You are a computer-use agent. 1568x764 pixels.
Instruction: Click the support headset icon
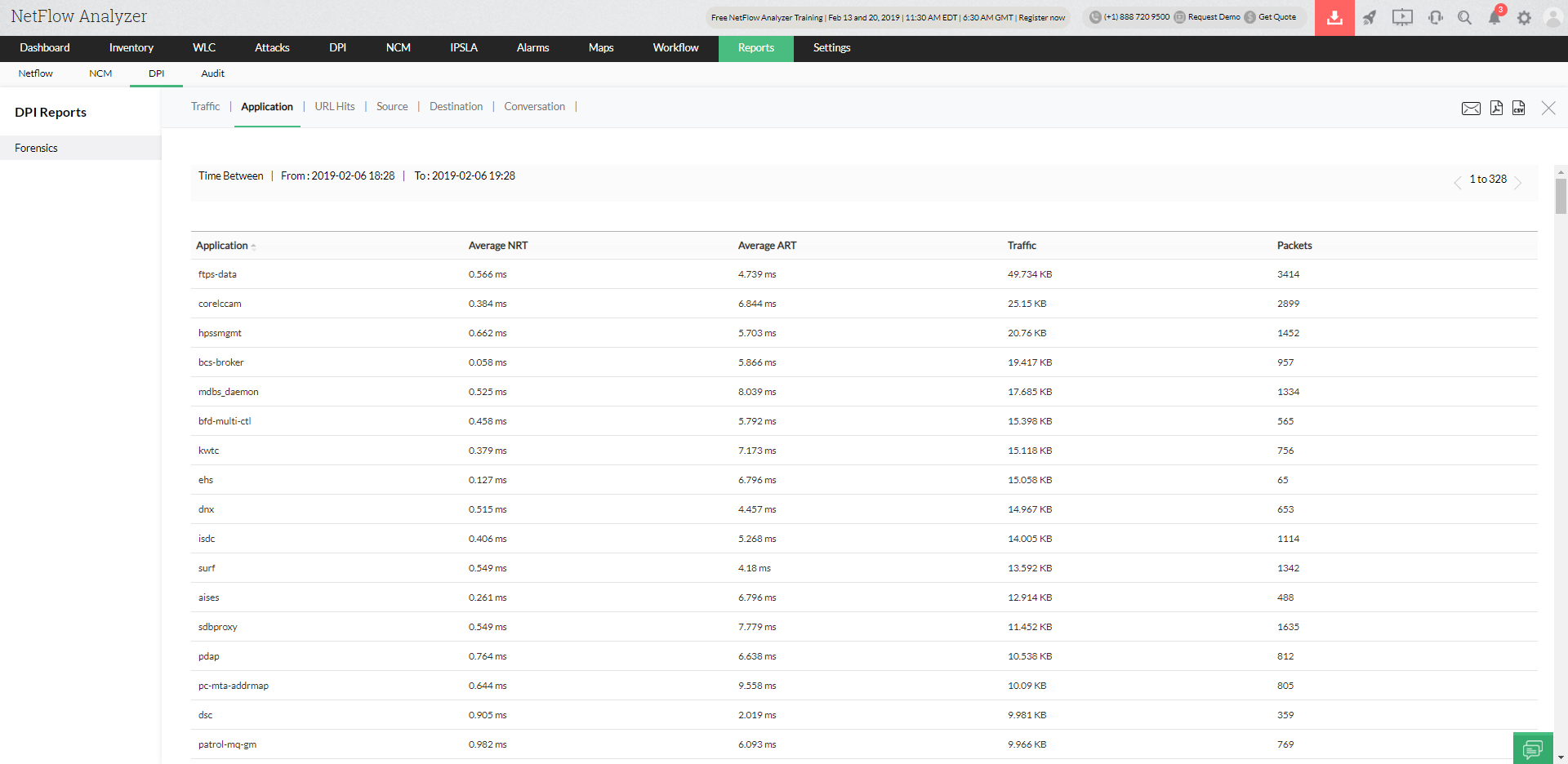(1435, 18)
